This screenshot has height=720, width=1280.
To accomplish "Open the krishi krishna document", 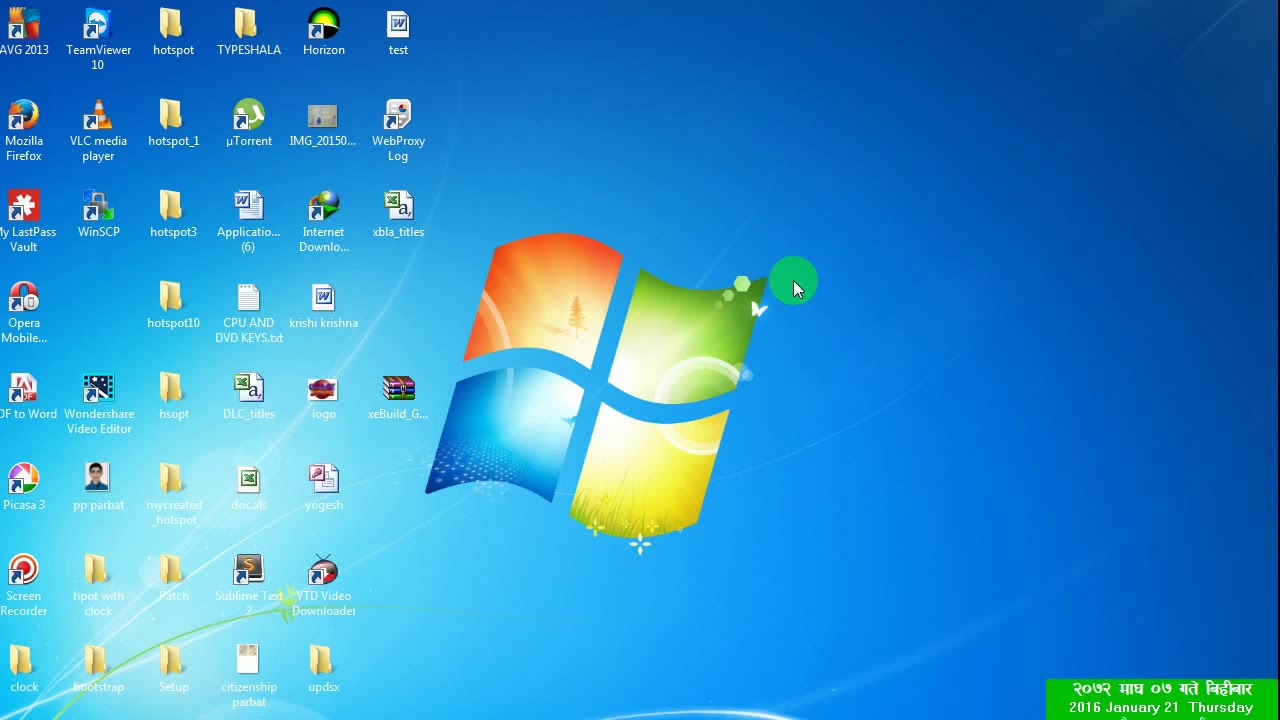I will (323, 305).
